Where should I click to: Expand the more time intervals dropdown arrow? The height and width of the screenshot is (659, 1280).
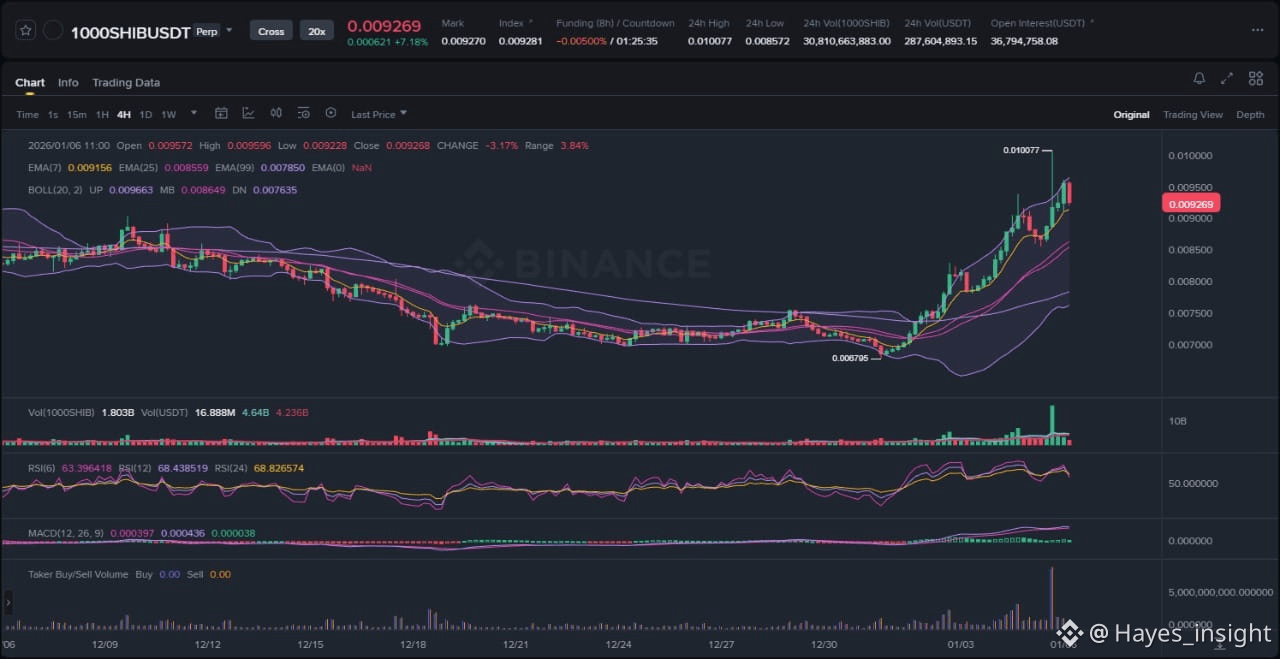click(194, 113)
